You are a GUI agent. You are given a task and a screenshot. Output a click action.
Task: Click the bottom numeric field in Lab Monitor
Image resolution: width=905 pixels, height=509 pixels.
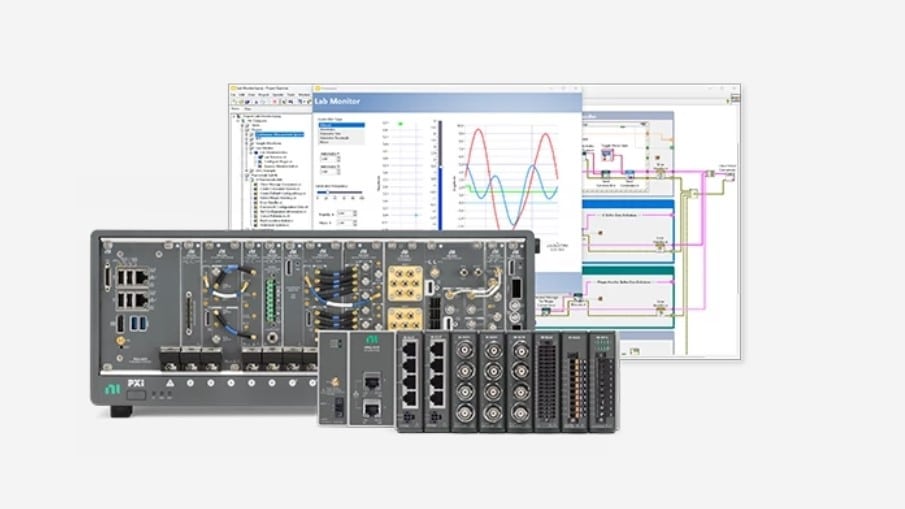(x=345, y=222)
